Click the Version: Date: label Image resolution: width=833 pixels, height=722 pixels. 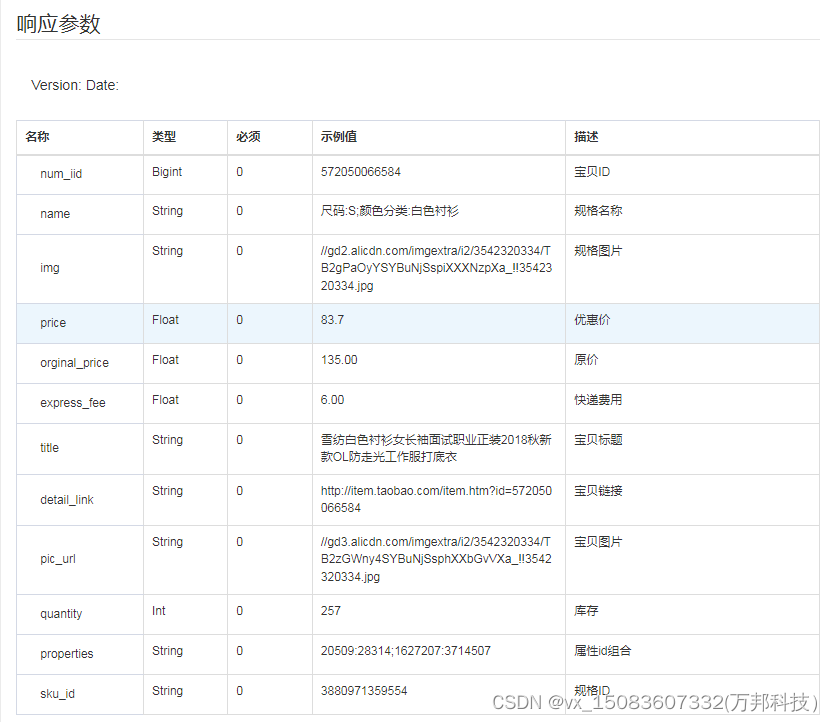coord(75,86)
